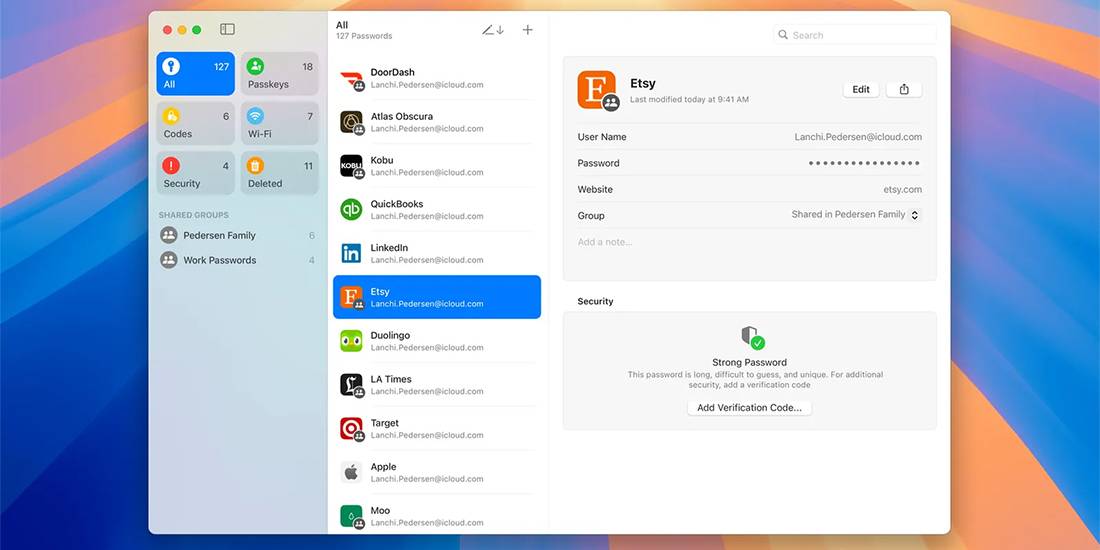Click the key icon in All tile
The image size is (1100, 550).
pos(170,67)
